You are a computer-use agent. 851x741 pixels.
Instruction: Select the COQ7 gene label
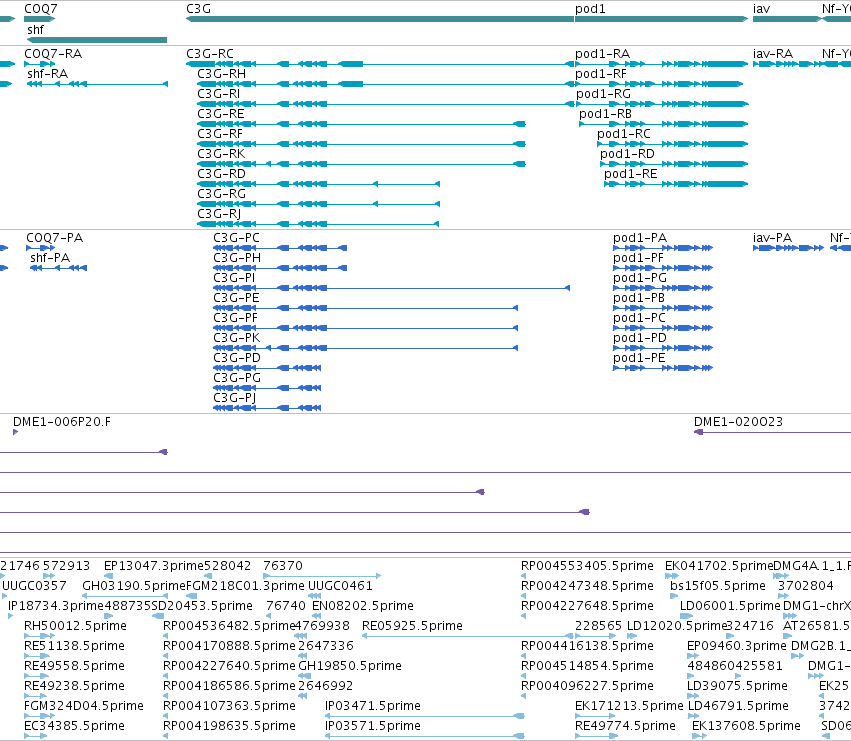[41, 9]
